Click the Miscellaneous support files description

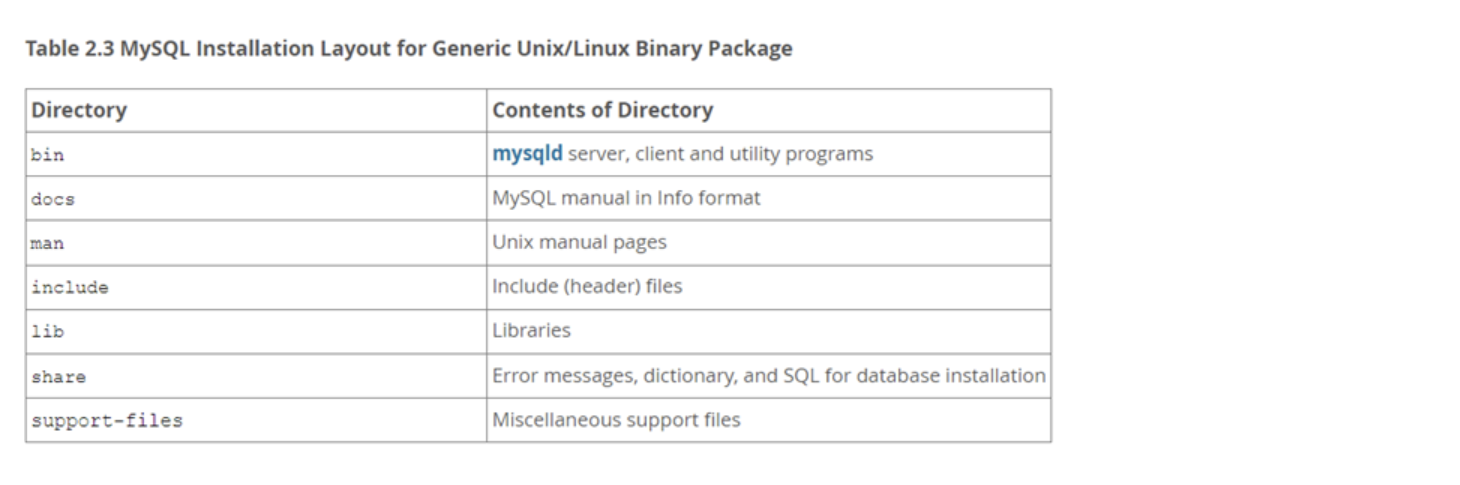pyautogui.click(x=616, y=419)
